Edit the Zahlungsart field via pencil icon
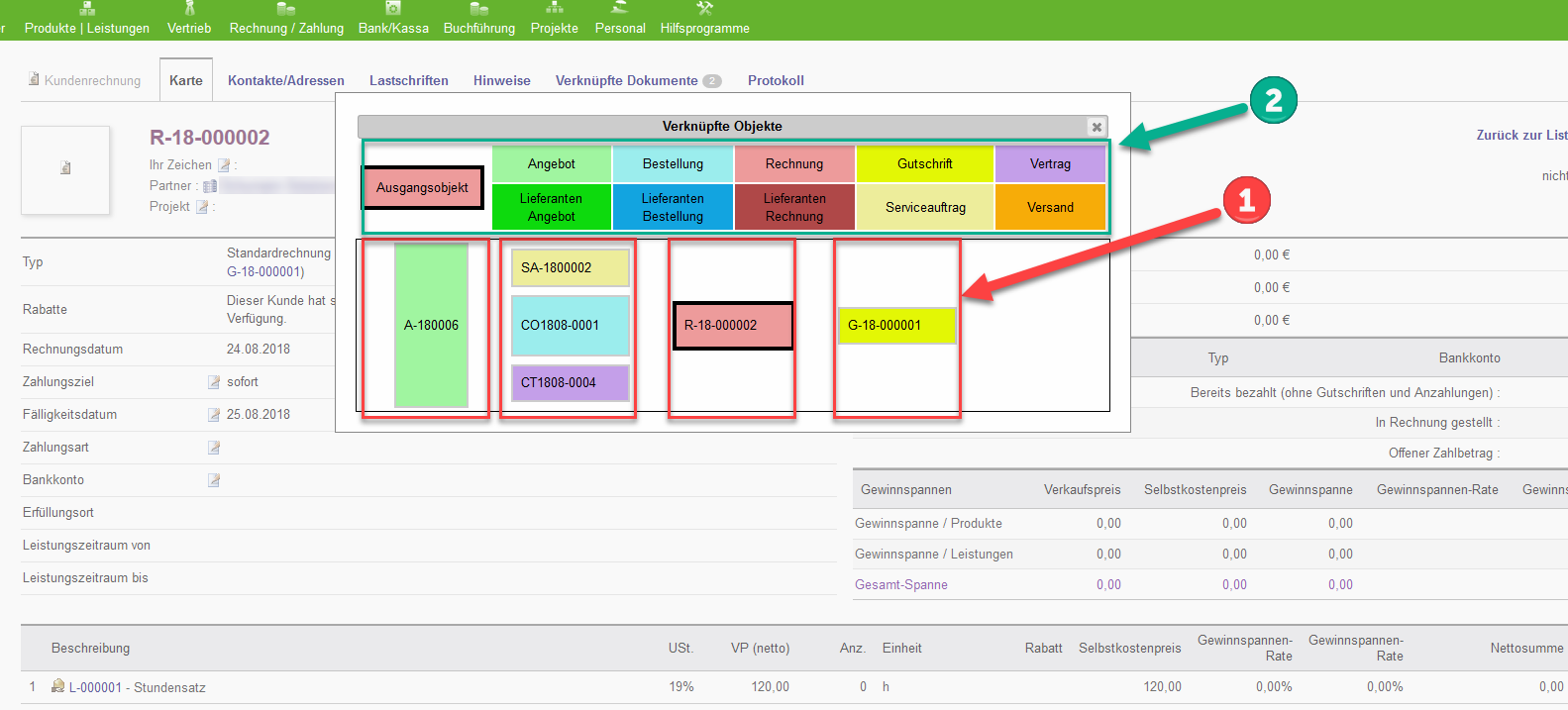The height and width of the screenshot is (710, 1568). [x=214, y=448]
